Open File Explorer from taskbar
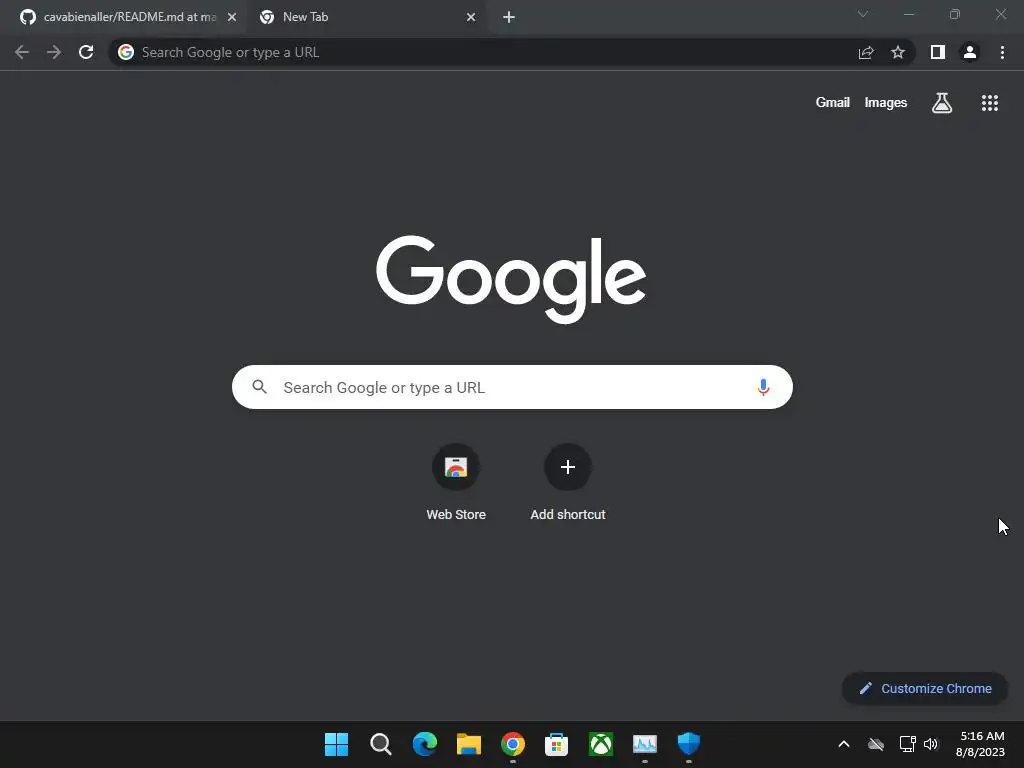1024x768 pixels. [468, 744]
